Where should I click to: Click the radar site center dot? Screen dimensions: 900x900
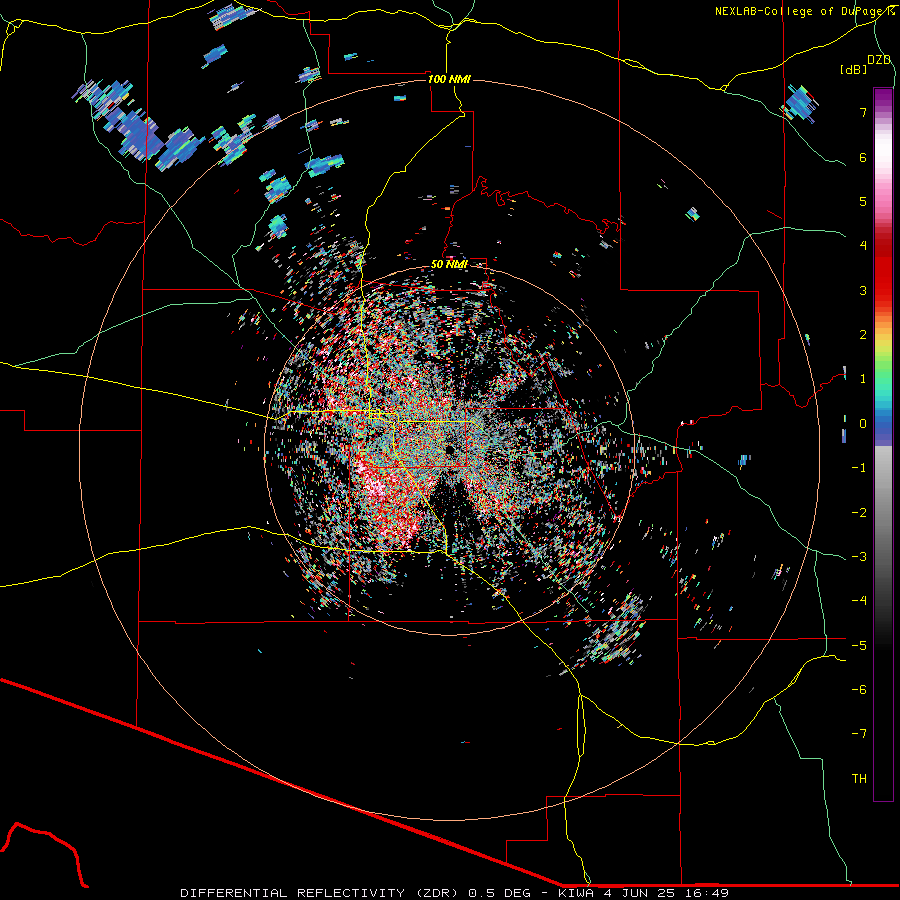[x=449, y=449]
